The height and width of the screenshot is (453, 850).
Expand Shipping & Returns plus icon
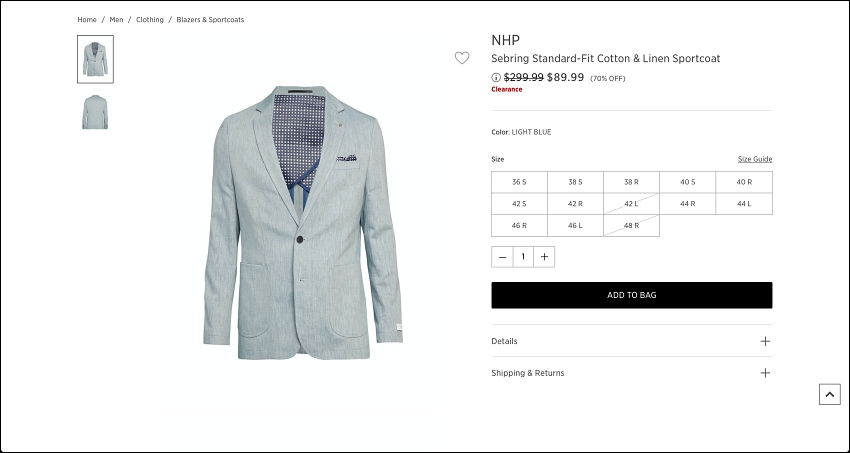click(765, 373)
